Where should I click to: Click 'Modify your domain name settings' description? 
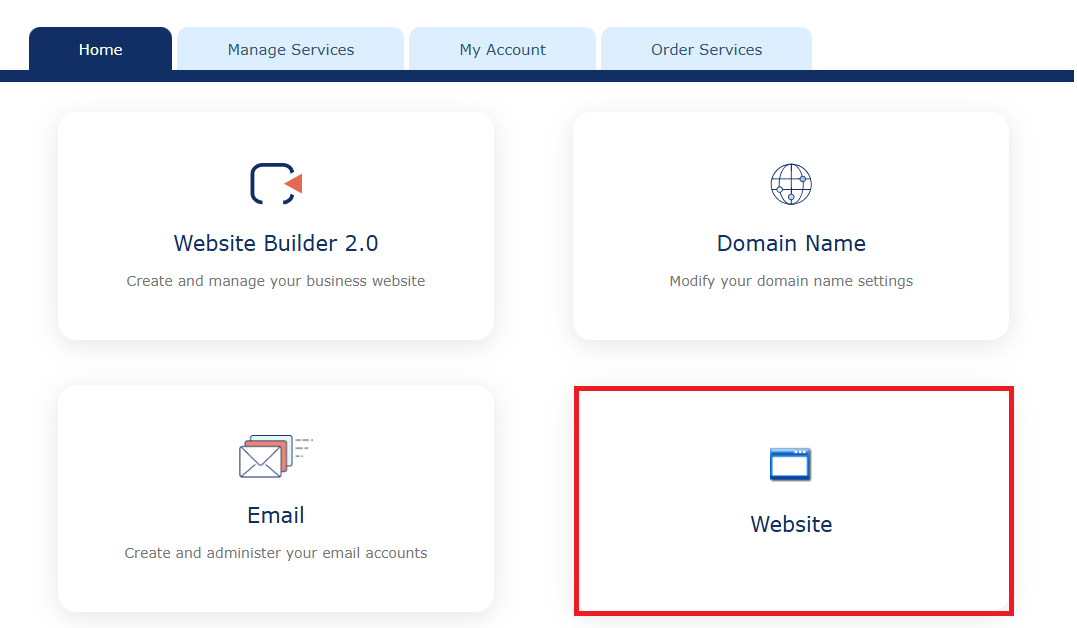coord(791,281)
